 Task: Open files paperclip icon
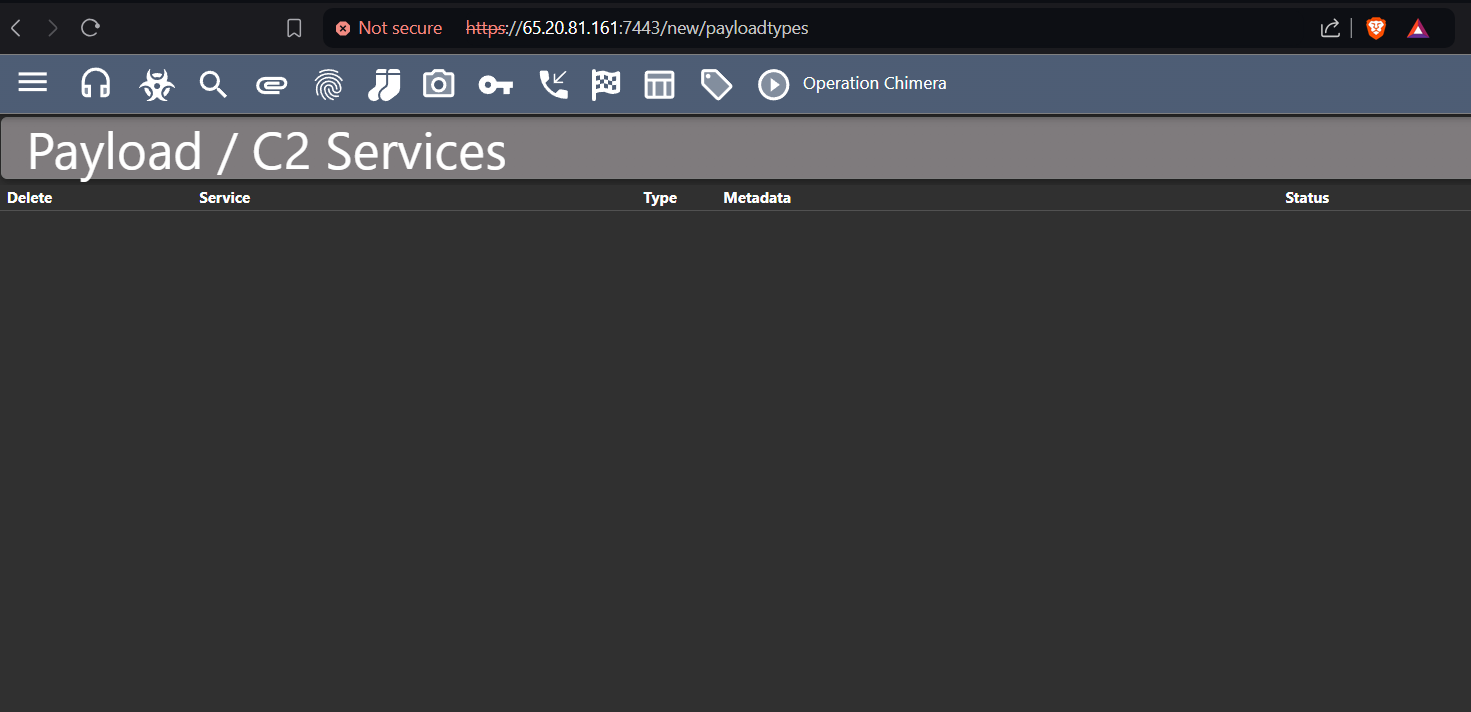pos(271,85)
